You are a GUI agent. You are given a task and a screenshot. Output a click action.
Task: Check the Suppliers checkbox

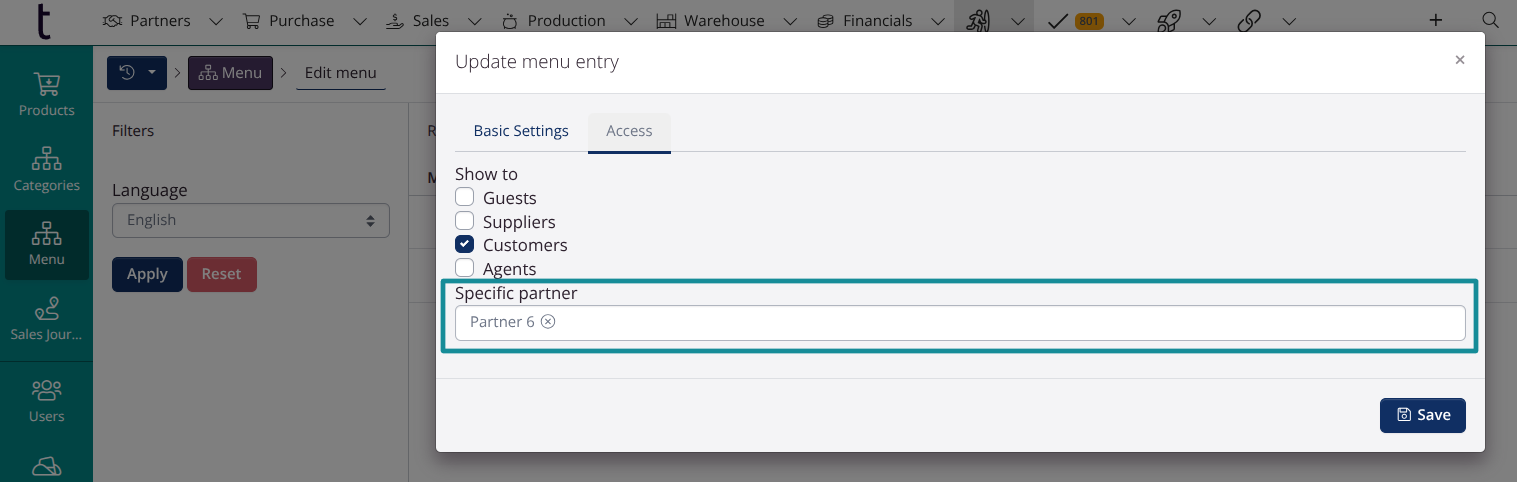(465, 221)
